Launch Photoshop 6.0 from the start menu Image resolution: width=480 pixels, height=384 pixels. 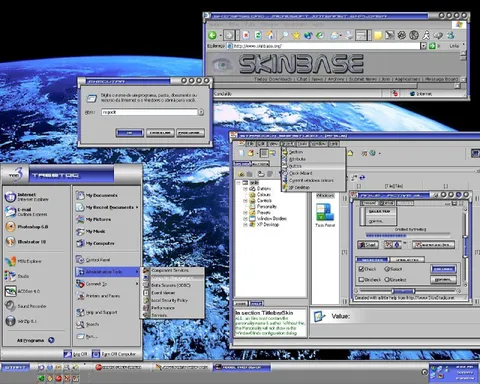(x=27, y=227)
